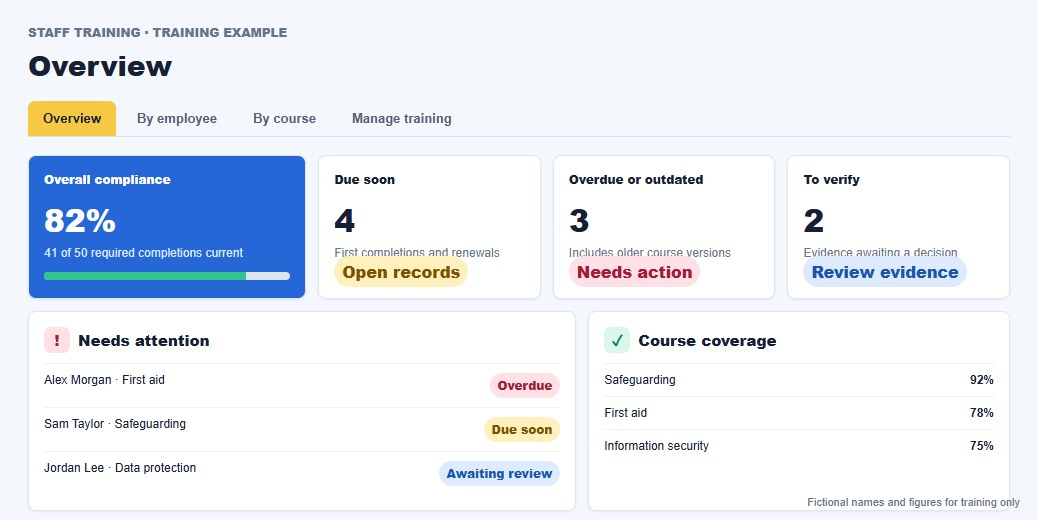Click the Overdue or outdated card title
Image resolution: width=1038 pixels, height=520 pixels.
coord(636,179)
